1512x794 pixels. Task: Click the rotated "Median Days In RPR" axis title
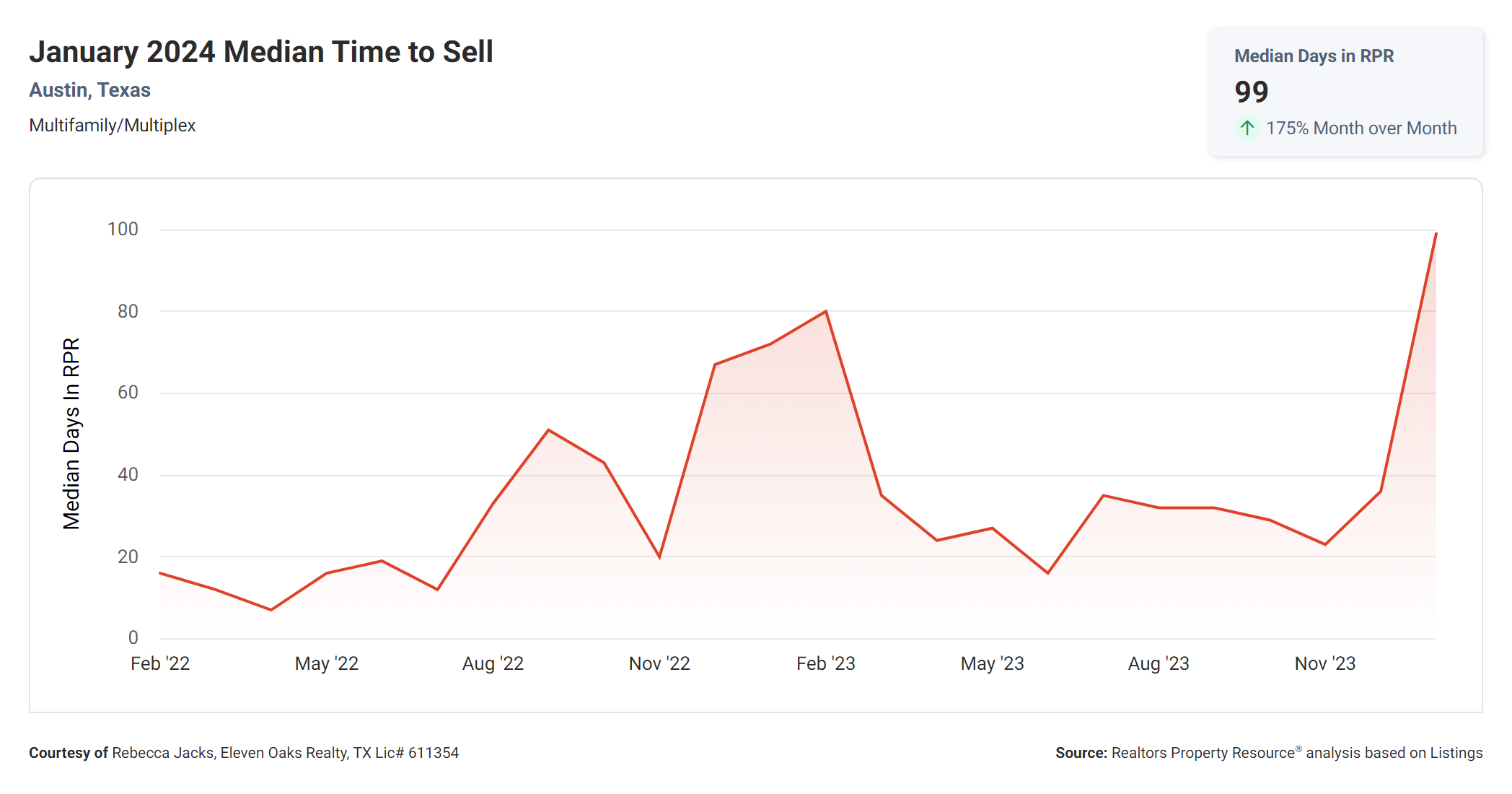click(71, 433)
